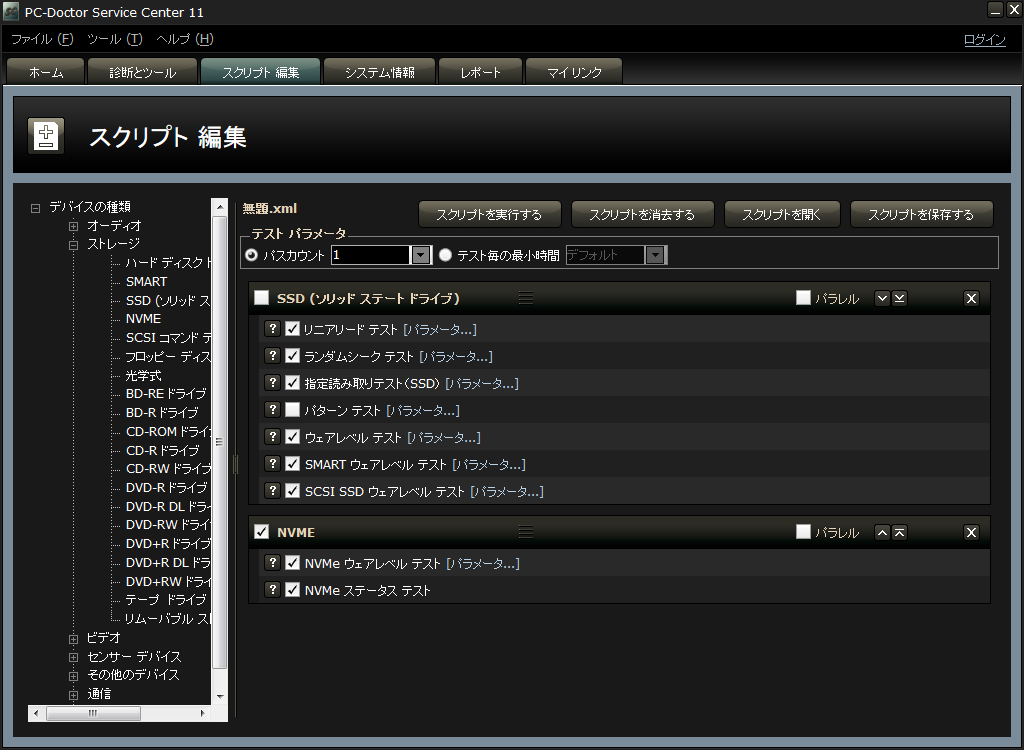Click the help icon for パターン テスト
Screen dimensions: 1024x750
[272, 410]
